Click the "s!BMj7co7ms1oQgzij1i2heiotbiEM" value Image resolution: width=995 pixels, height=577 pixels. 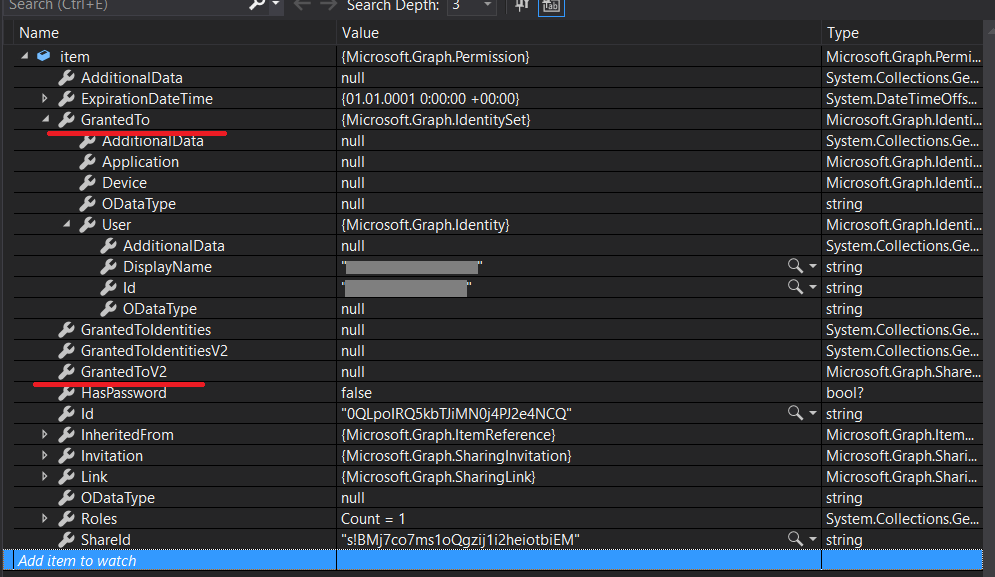click(x=461, y=539)
